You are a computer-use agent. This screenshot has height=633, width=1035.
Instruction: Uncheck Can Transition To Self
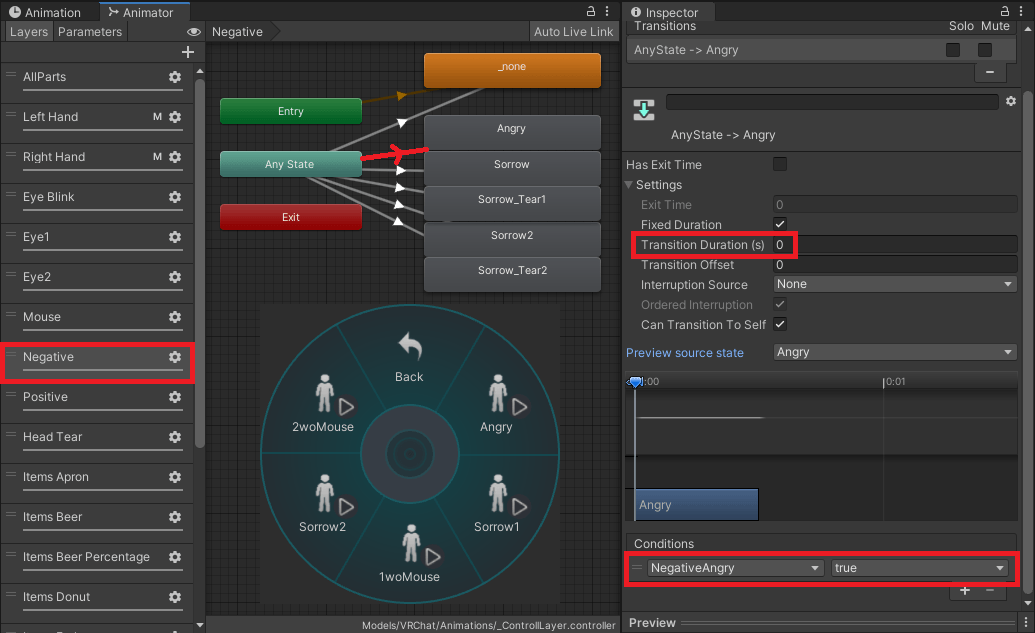[x=782, y=324]
